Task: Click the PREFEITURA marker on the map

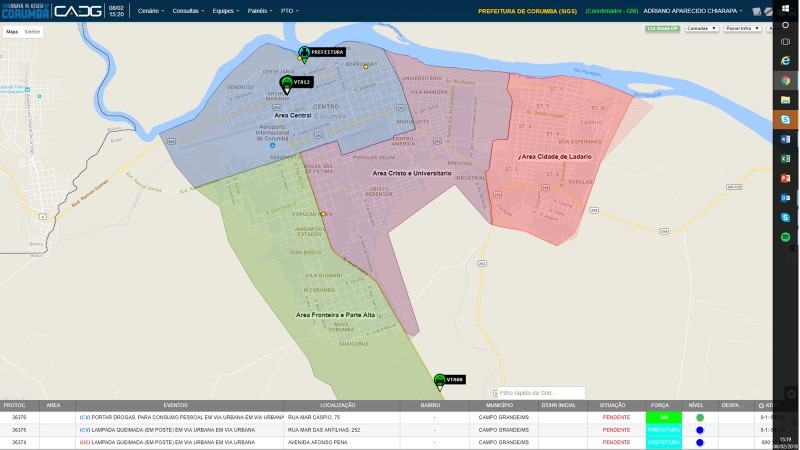Action: [305, 54]
